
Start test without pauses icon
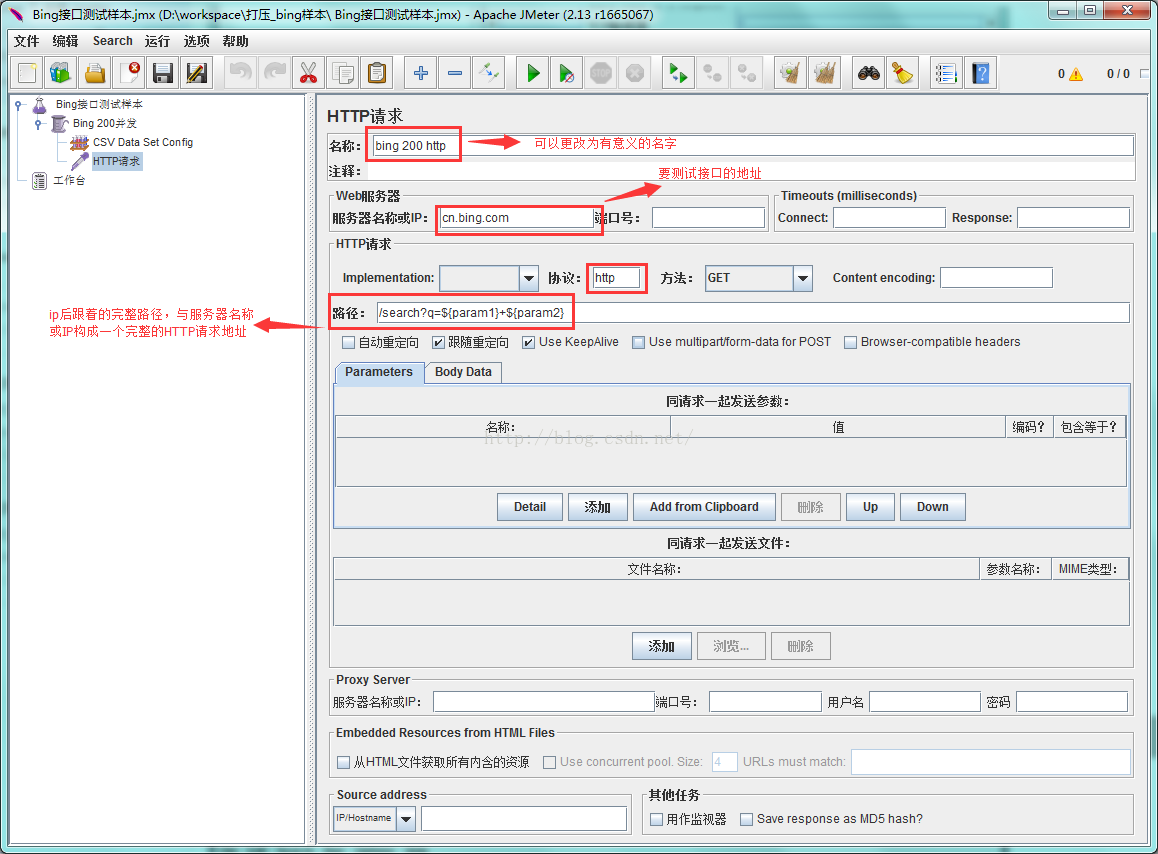pos(566,73)
